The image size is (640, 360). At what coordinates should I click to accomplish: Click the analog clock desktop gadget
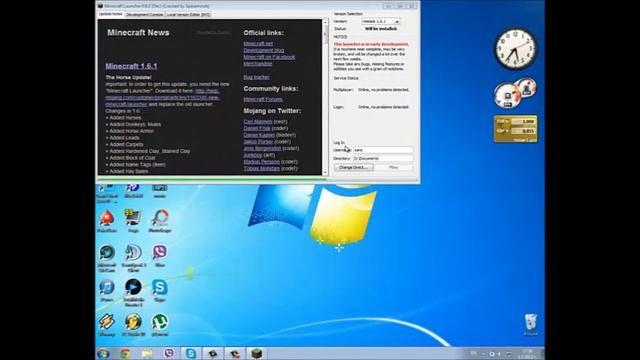[516, 49]
